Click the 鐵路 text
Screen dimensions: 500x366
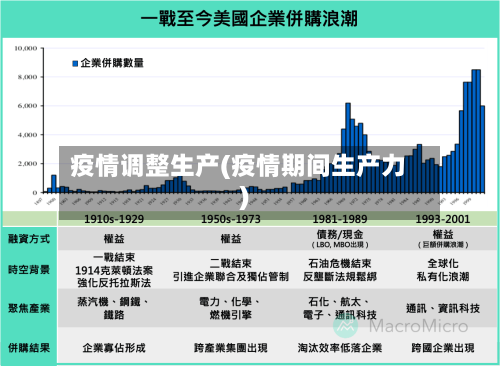click(x=114, y=315)
